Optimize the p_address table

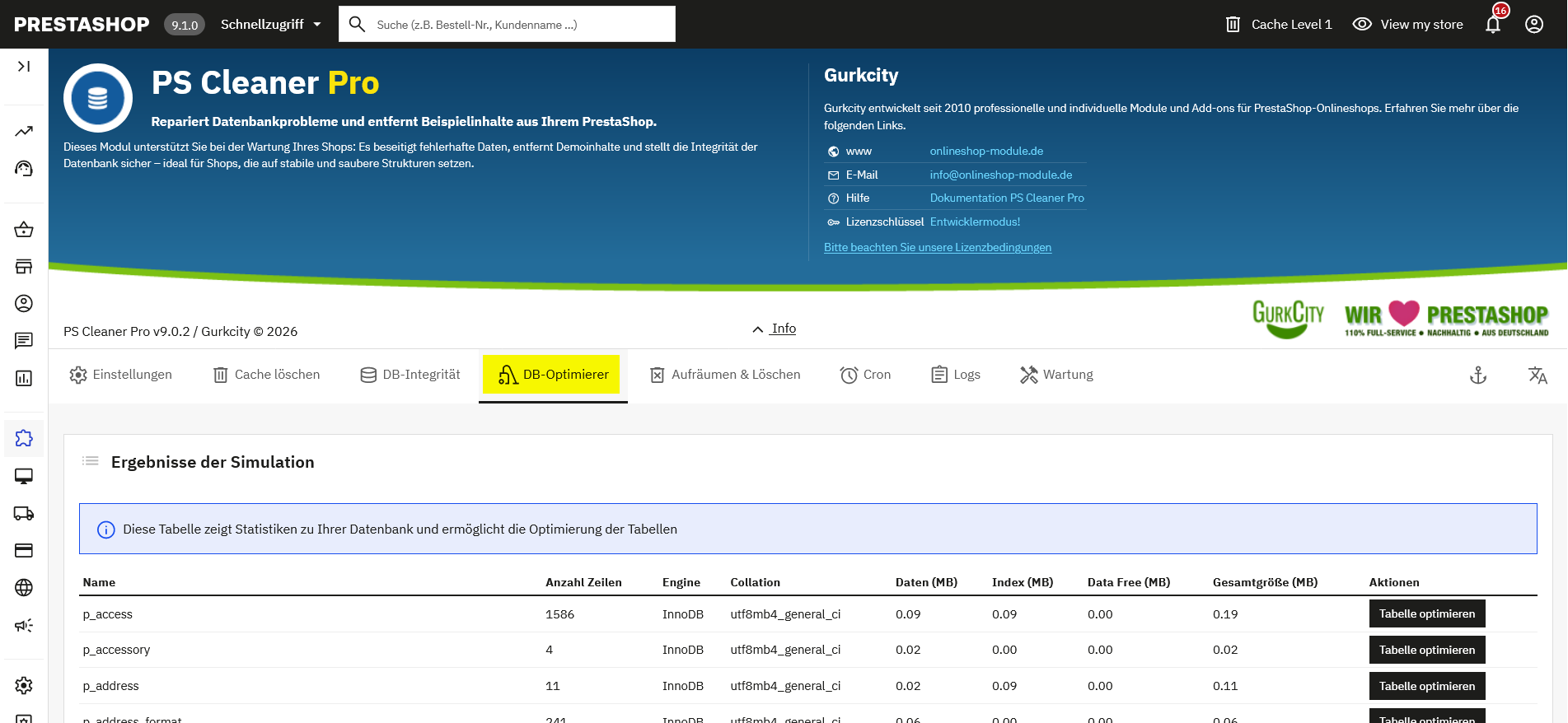click(x=1427, y=686)
